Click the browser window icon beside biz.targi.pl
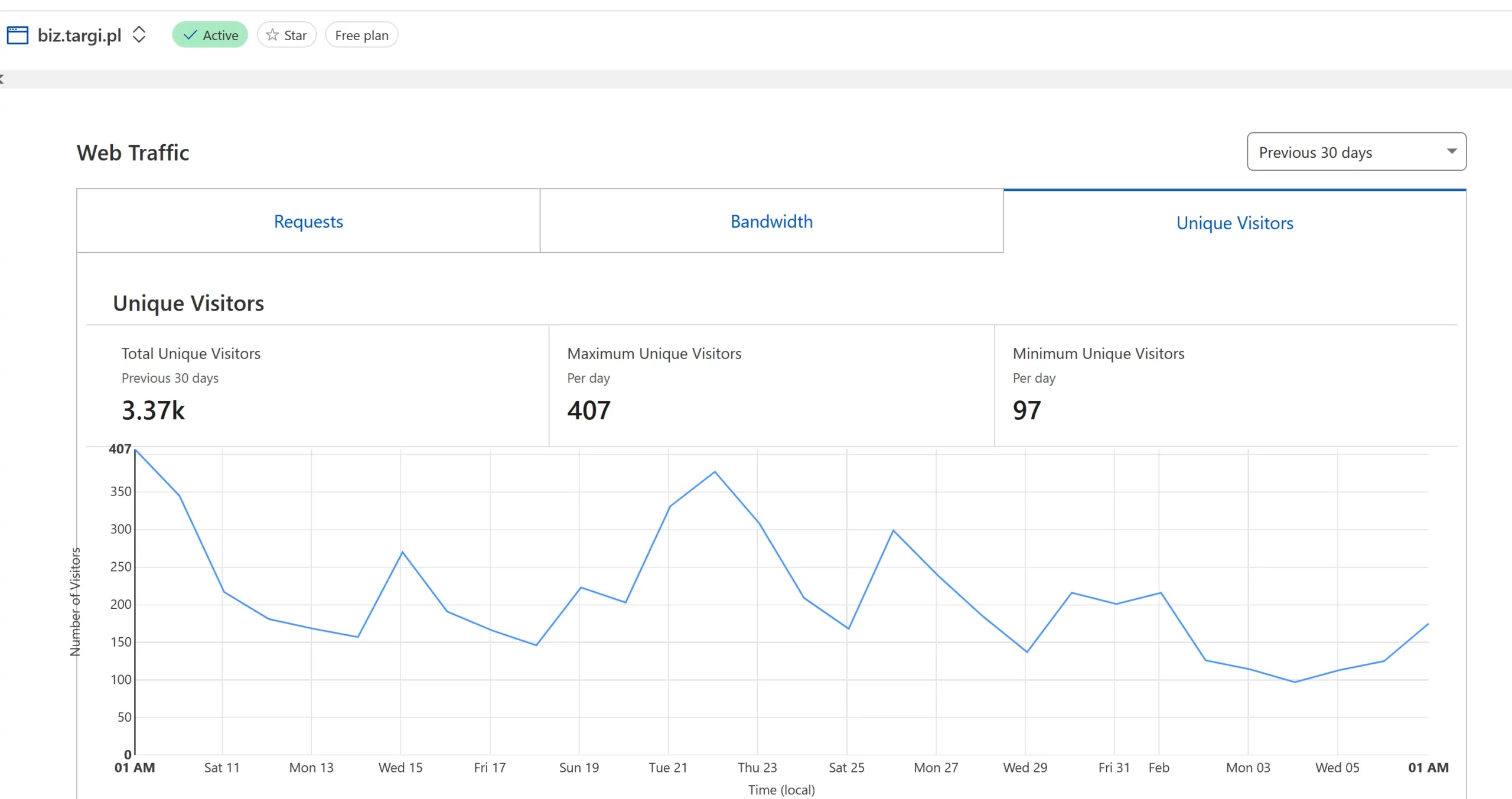Image resolution: width=1512 pixels, height=799 pixels. (x=17, y=35)
